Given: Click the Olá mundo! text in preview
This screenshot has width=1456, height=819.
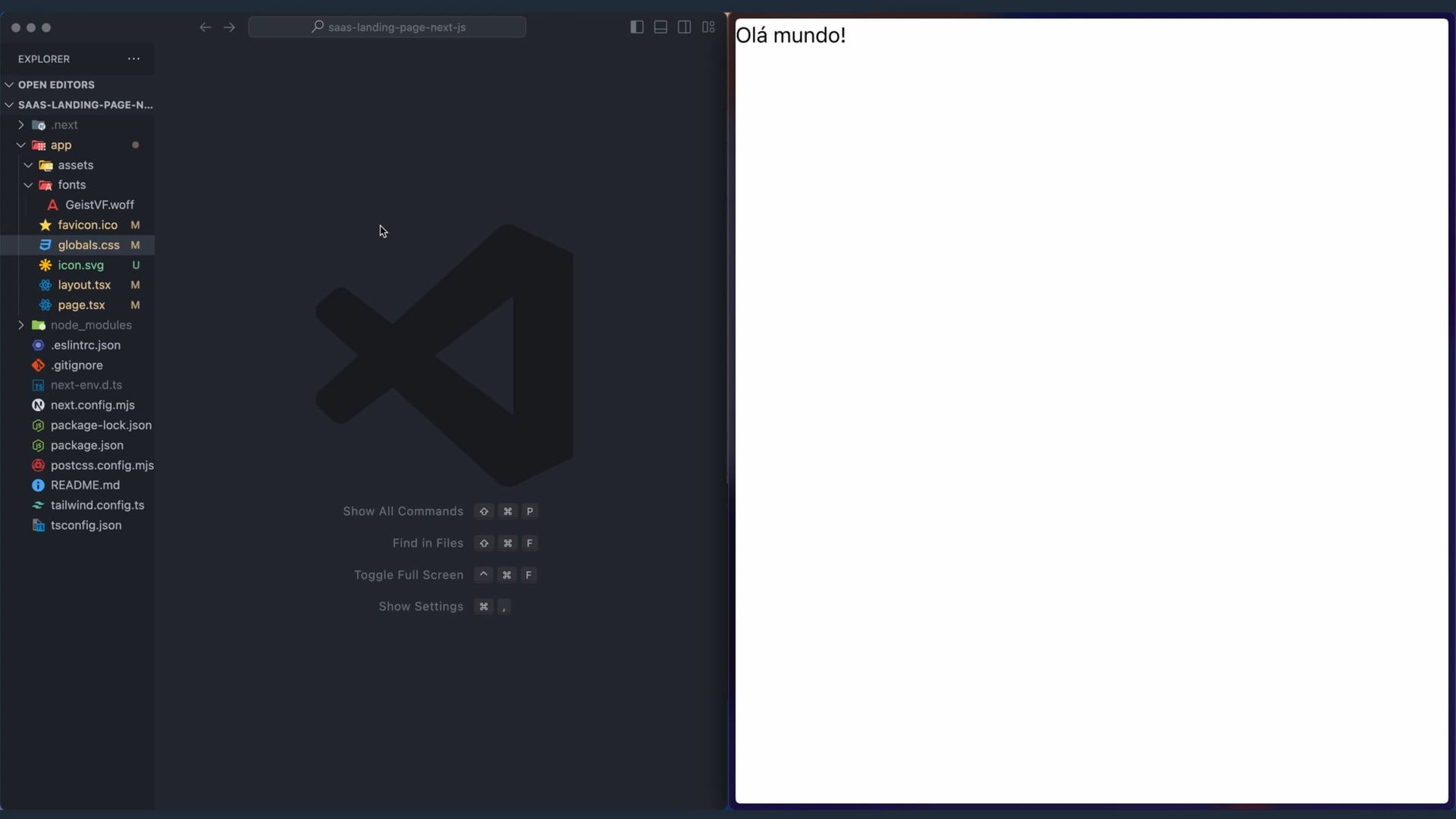Looking at the screenshot, I should (790, 36).
